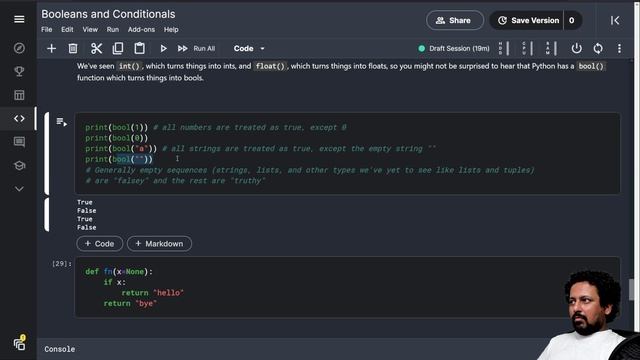The width and height of the screenshot is (640, 360).
Task: Add a markdown cell with + Markdown
Action: [159, 244]
